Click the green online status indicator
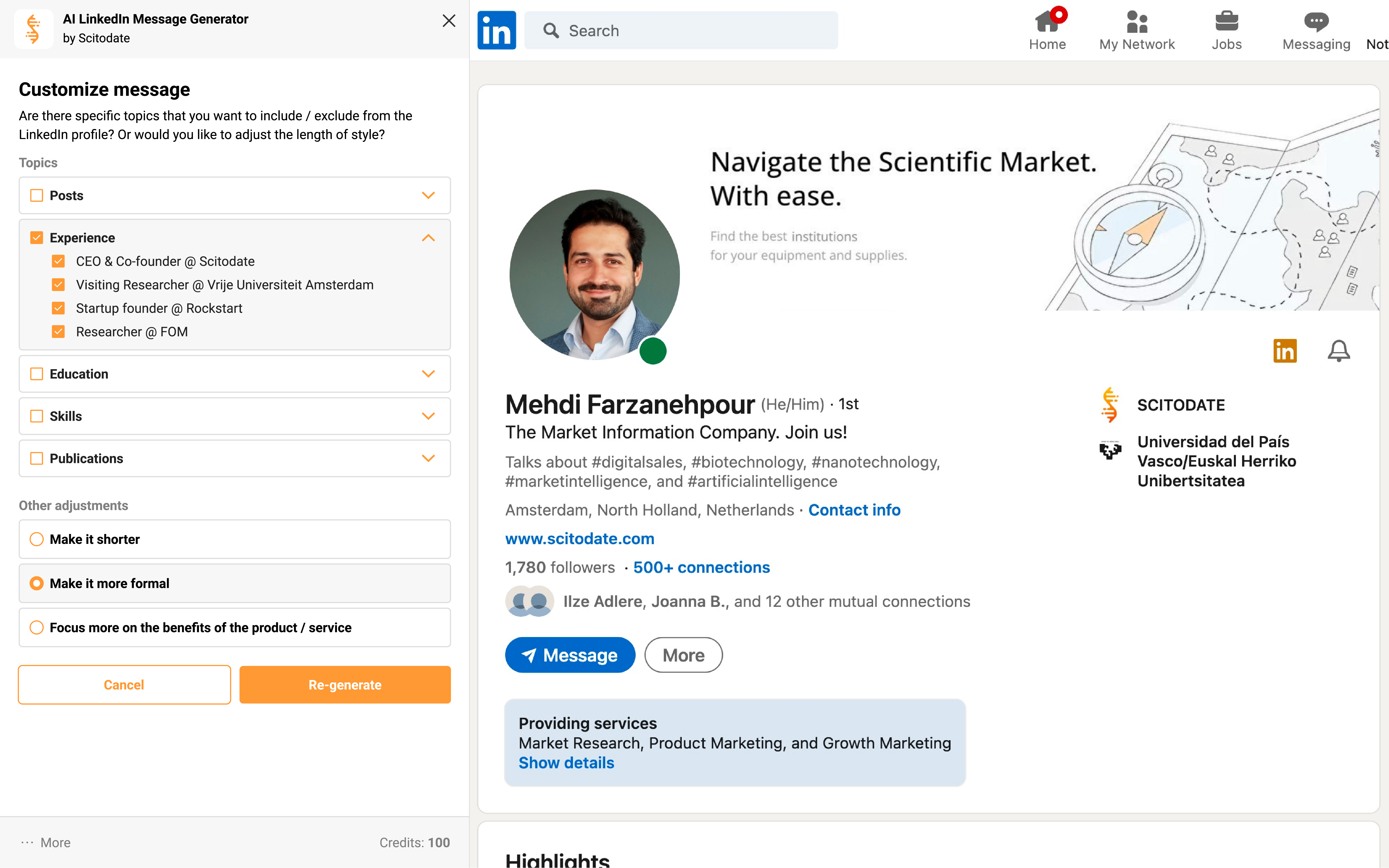The image size is (1389, 868). (x=653, y=351)
